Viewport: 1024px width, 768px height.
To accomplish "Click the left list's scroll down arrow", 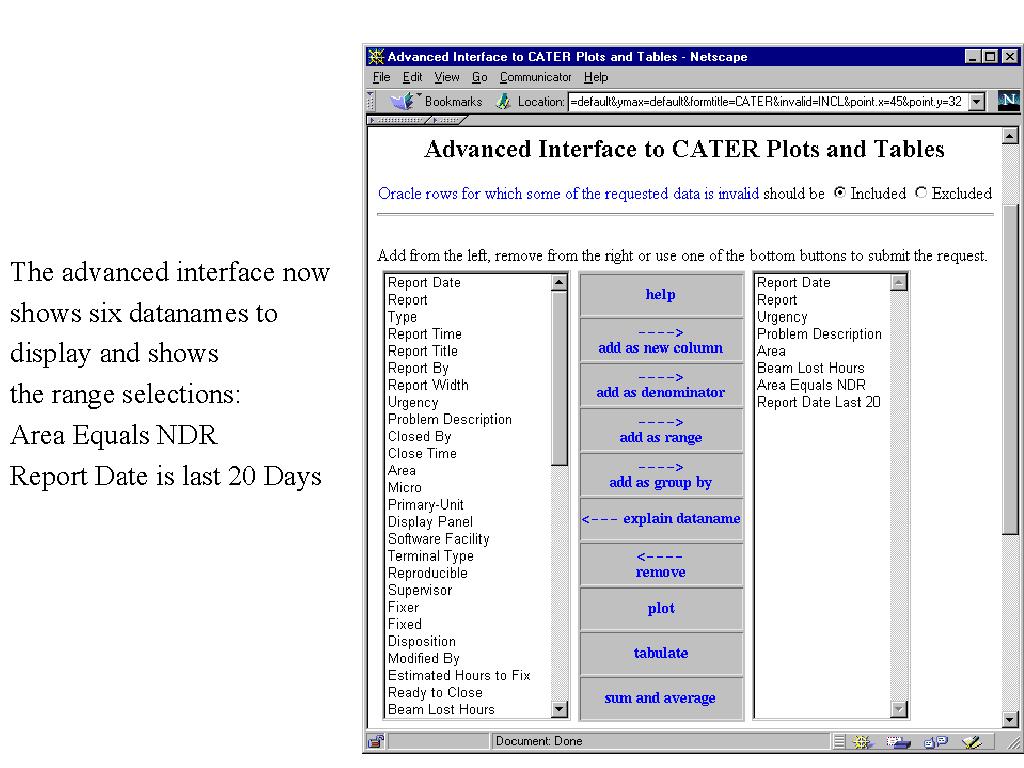I will [x=559, y=709].
